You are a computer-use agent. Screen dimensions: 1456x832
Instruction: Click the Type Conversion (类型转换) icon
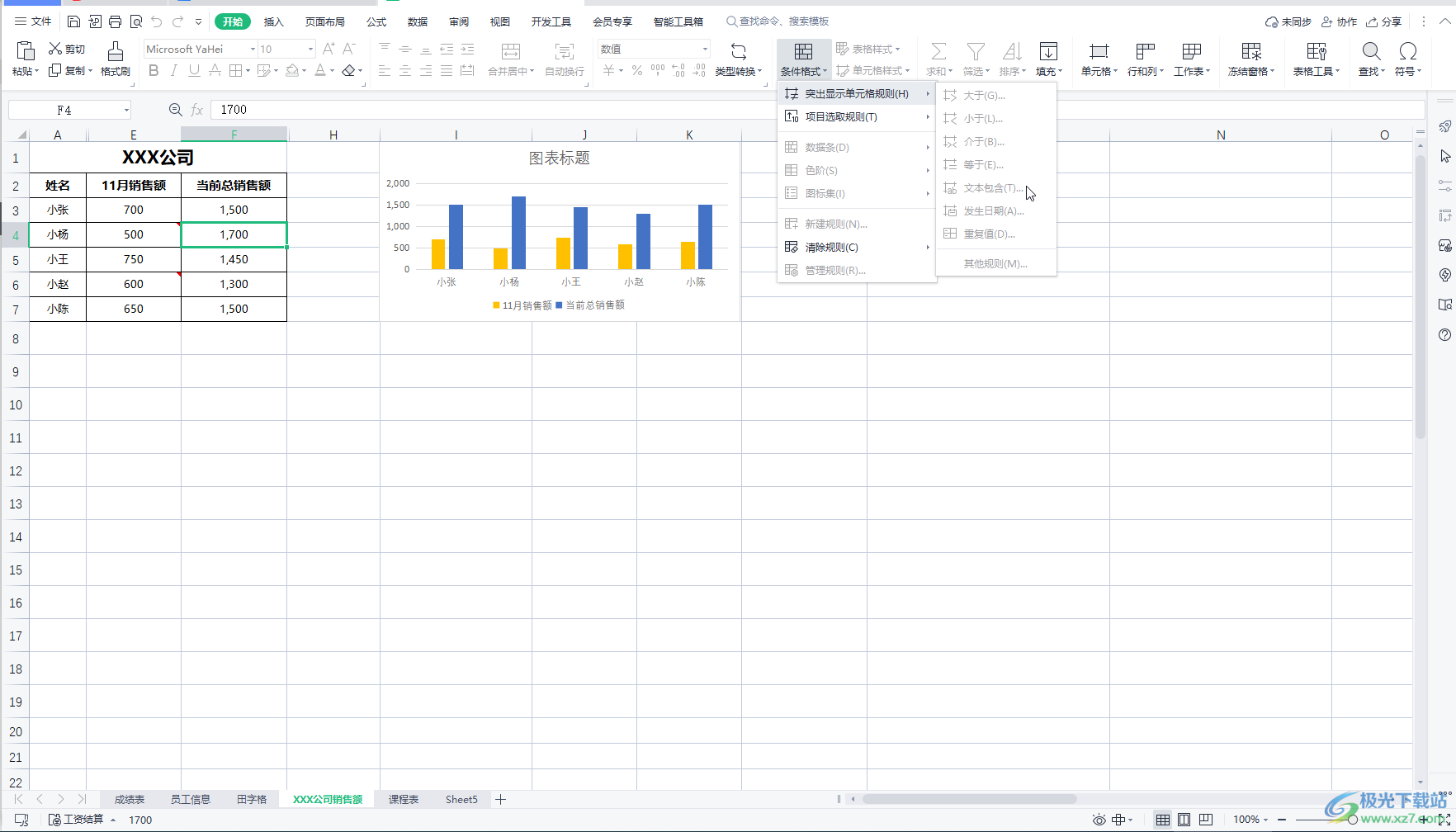(x=739, y=52)
